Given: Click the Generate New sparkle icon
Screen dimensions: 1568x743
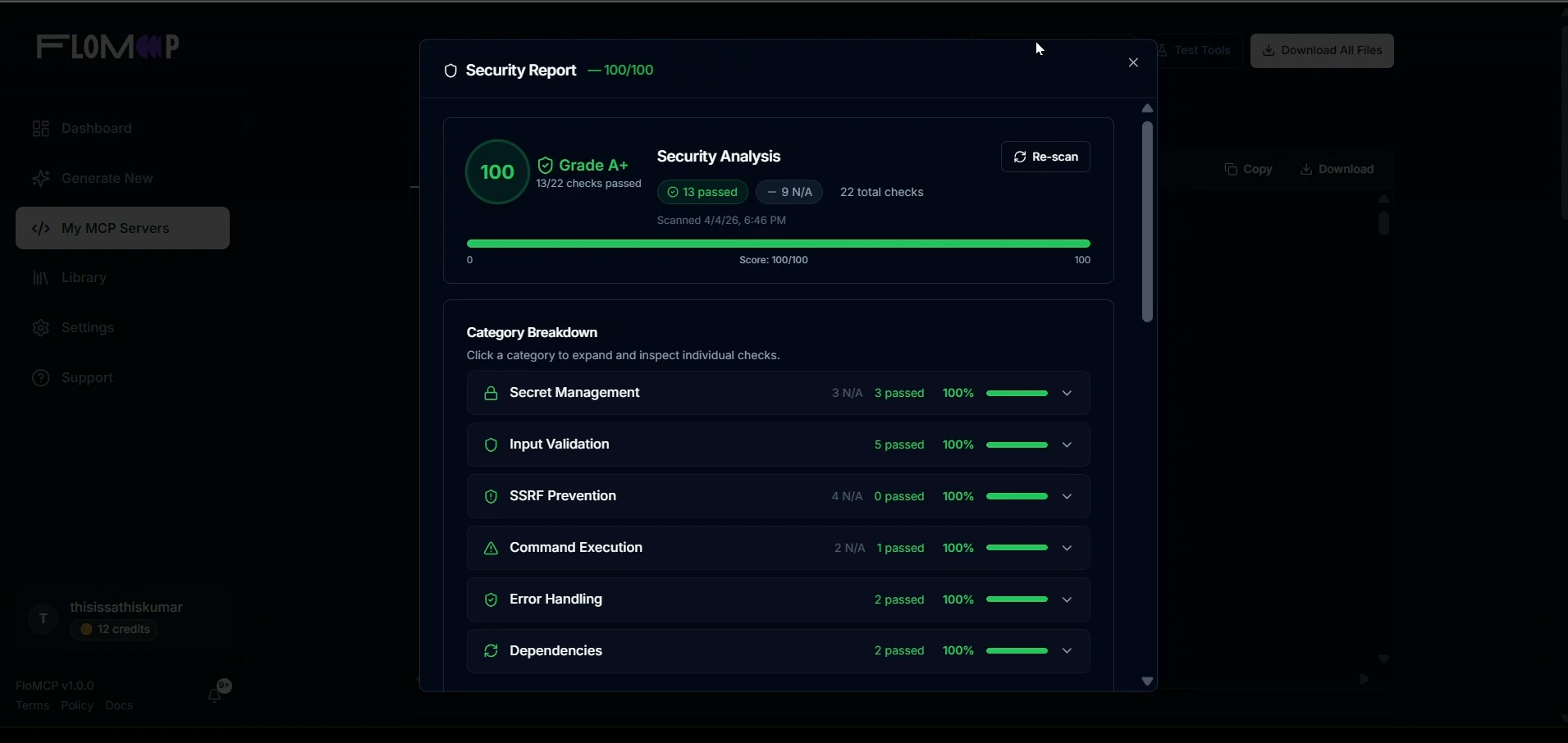Looking at the screenshot, I should tap(41, 179).
